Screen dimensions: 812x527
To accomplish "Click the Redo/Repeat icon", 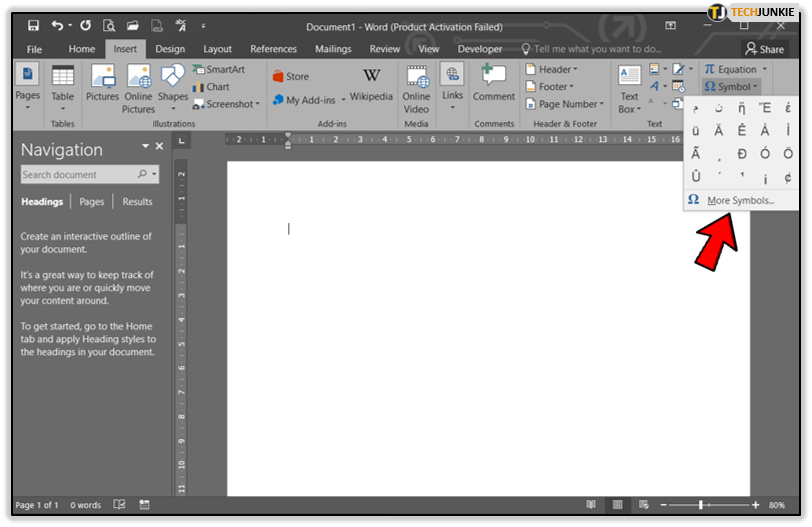I will pyautogui.click(x=85, y=26).
